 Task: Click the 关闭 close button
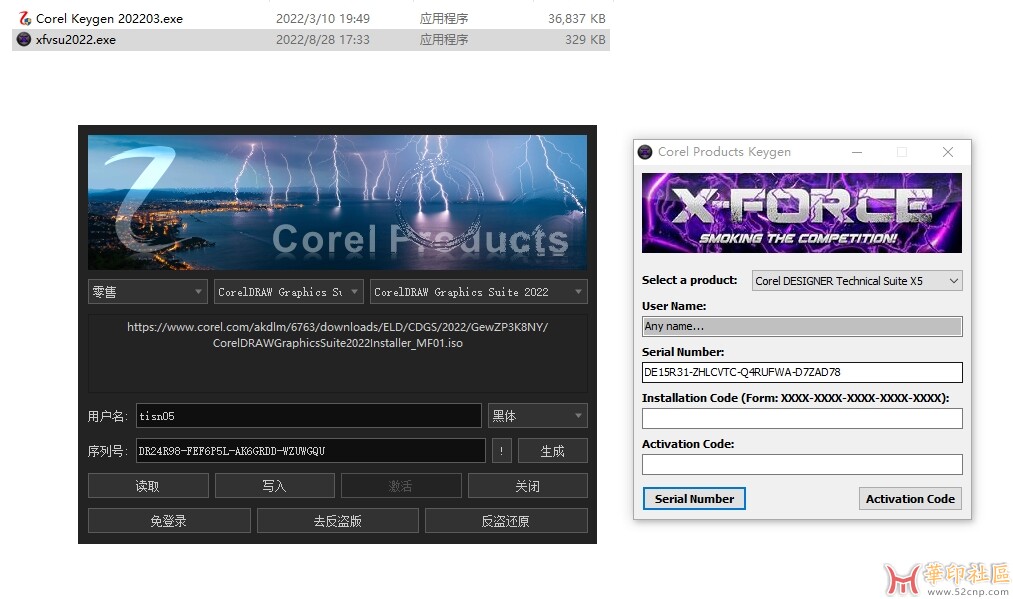click(527, 486)
